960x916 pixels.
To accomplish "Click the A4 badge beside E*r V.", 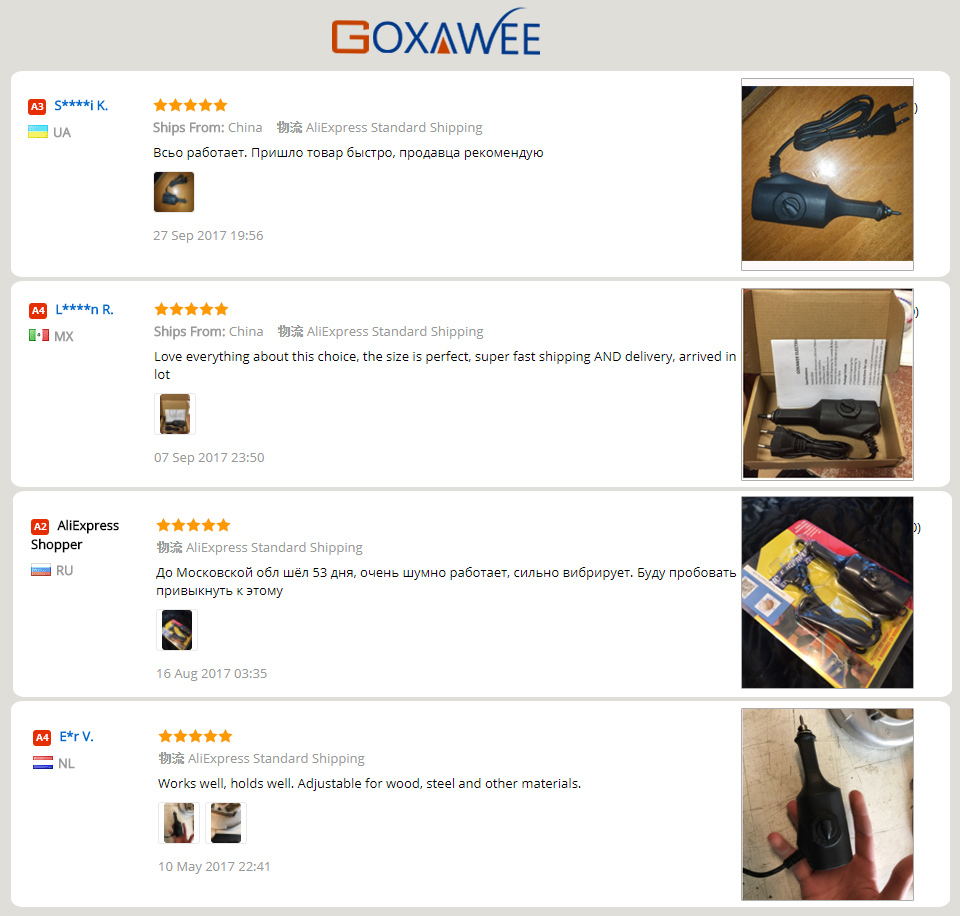I will coord(42,738).
